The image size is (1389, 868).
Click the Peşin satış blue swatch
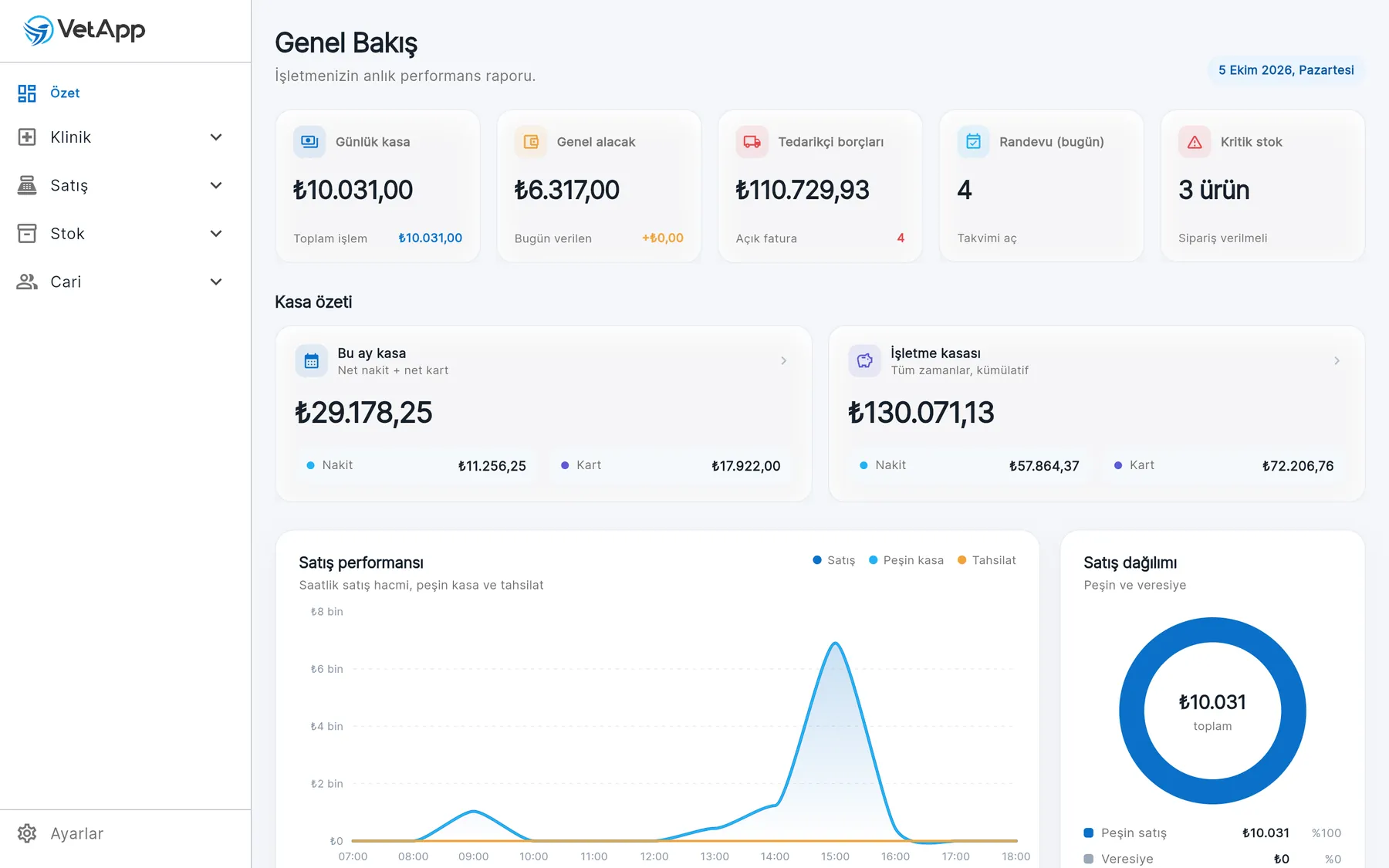(1089, 833)
